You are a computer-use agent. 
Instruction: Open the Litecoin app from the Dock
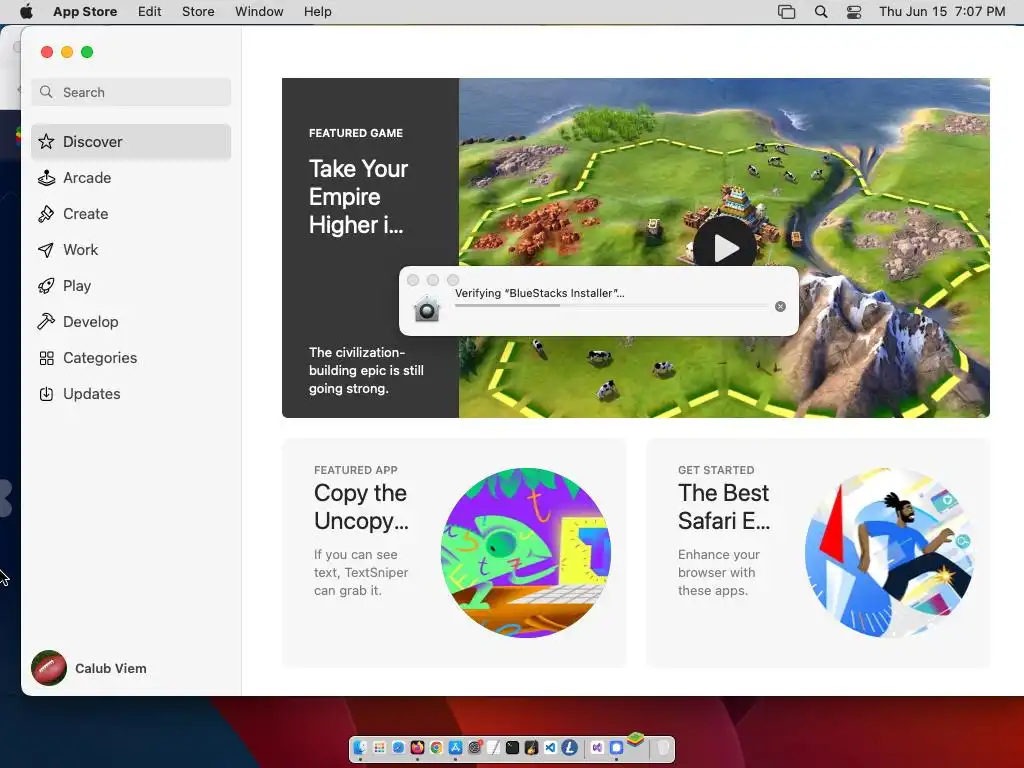click(x=569, y=747)
